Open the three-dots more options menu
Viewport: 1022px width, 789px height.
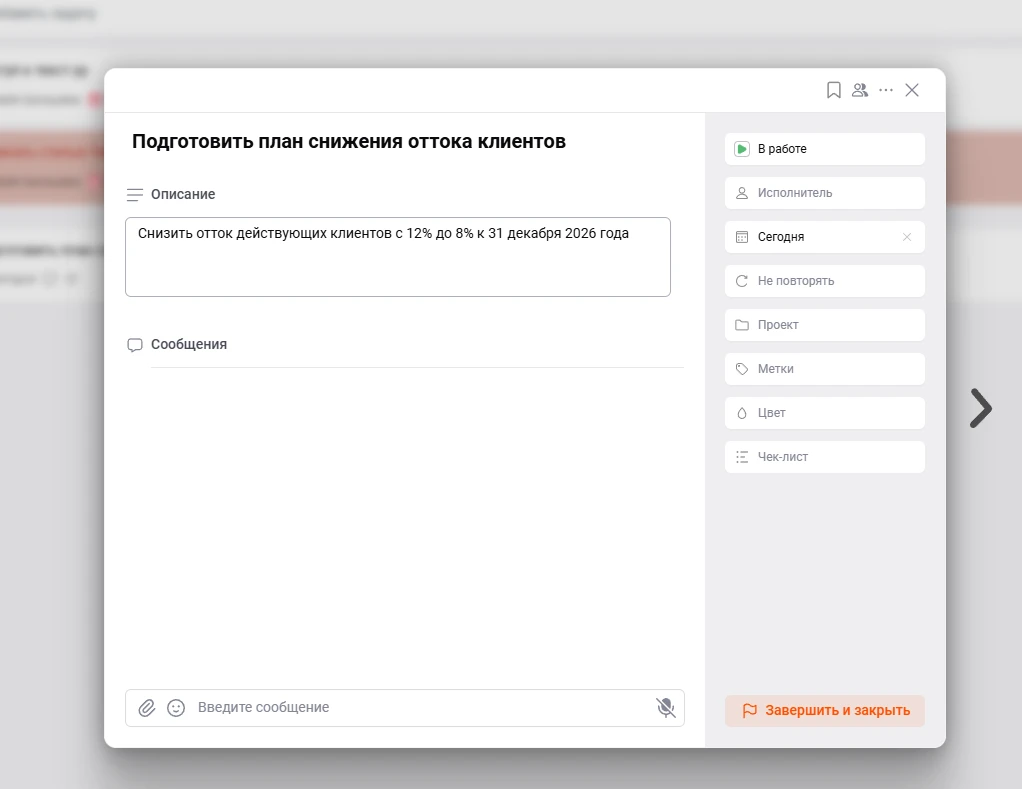coord(886,90)
